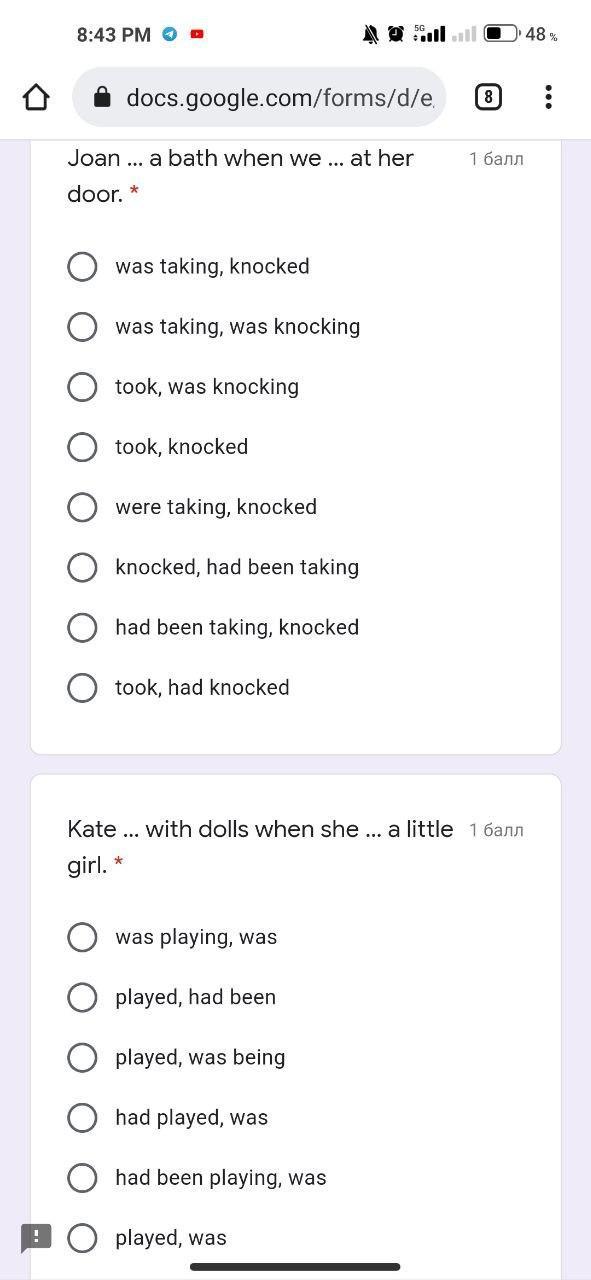Tap the padlock site security icon
The height and width of the screenshot is (1280, 591).
tap(101, 97)
